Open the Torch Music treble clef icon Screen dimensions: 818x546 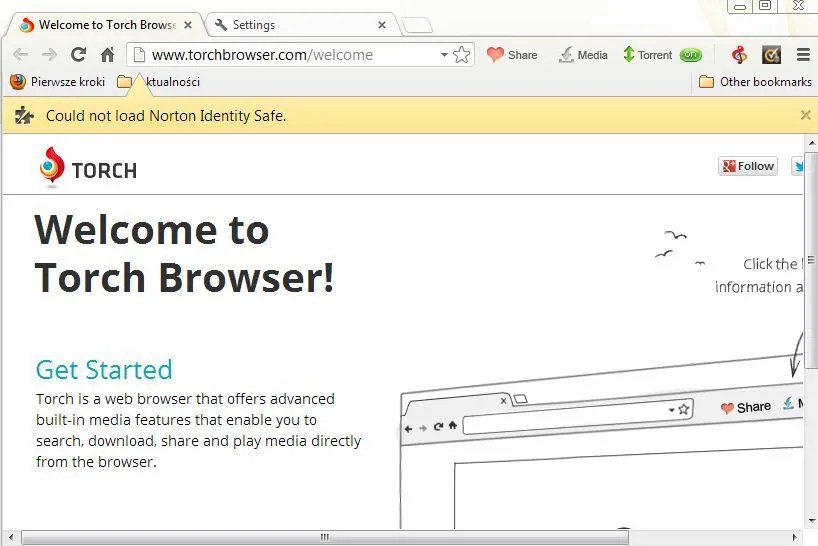pos(739,55)
